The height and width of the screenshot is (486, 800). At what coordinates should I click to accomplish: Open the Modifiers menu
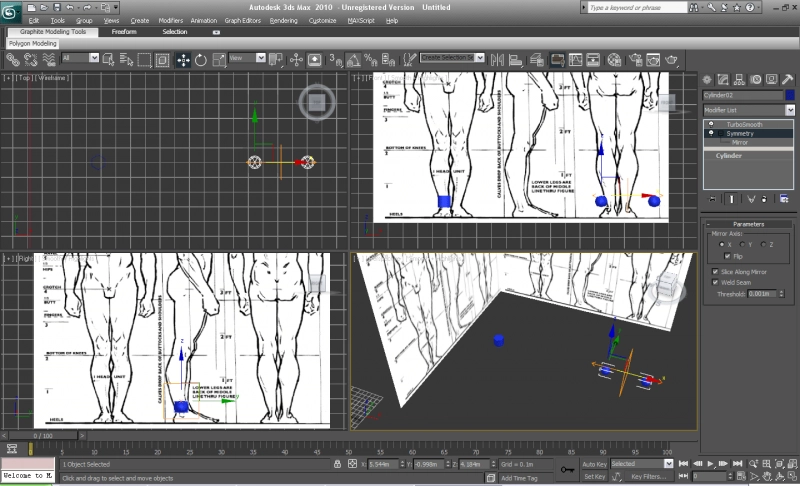pos(170,20)
